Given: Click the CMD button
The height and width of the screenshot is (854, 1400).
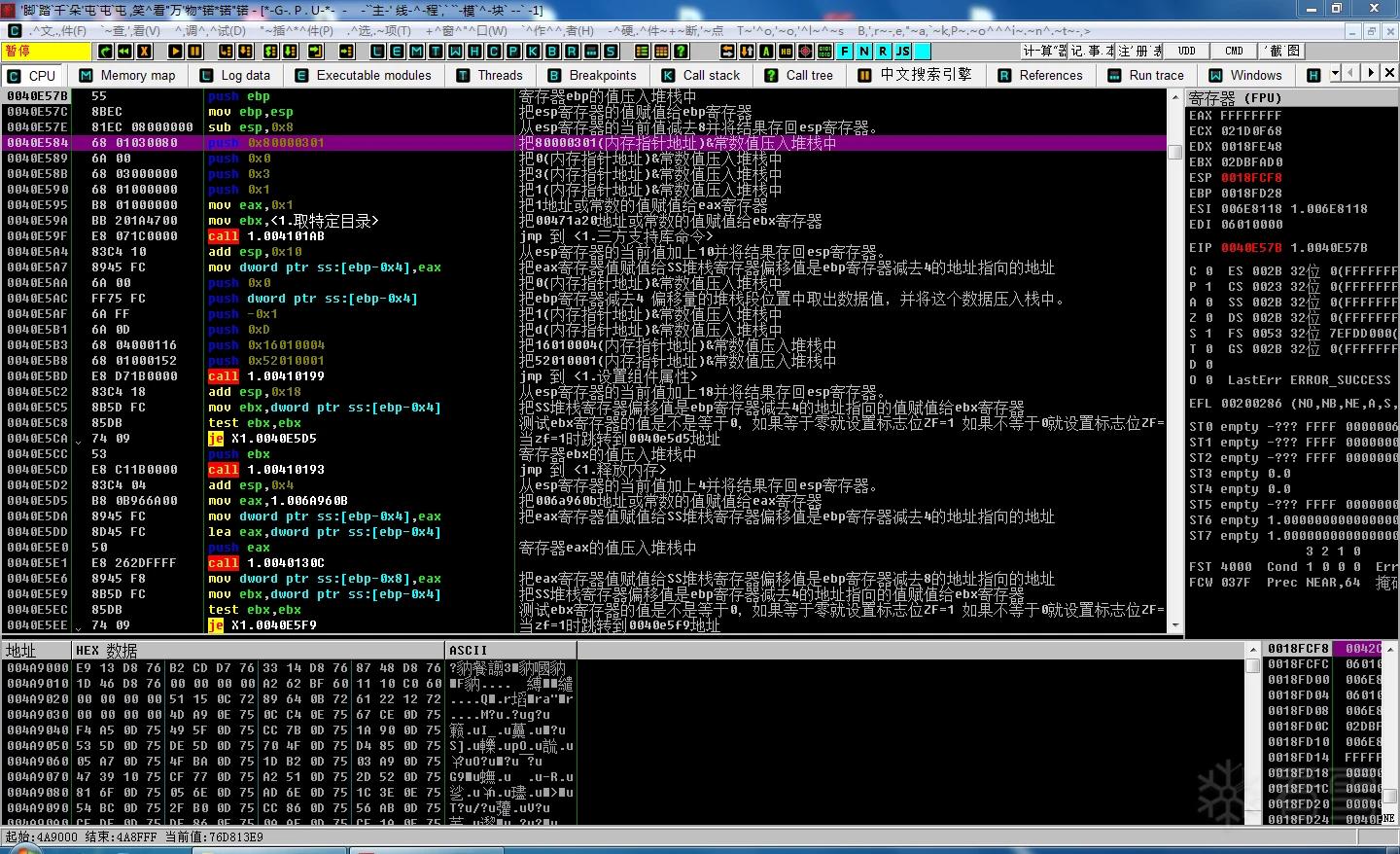Looking at the screenshot, I should [1234, 51].
